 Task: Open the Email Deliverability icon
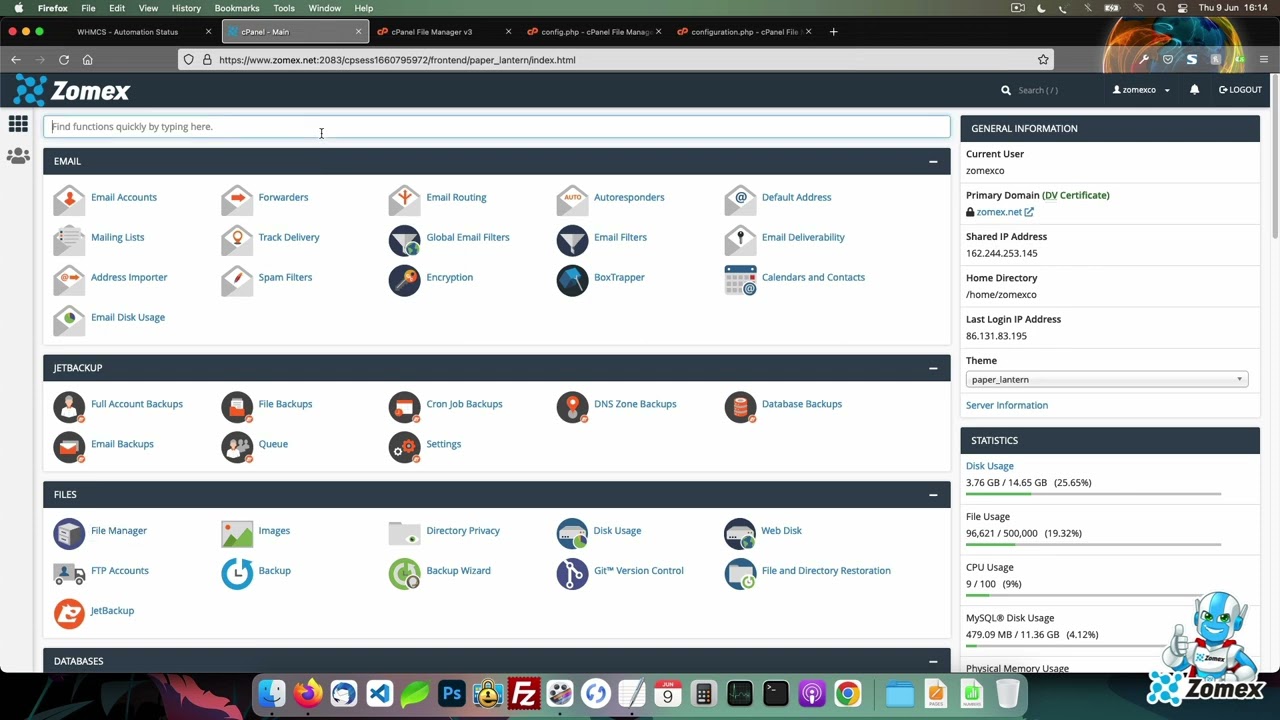click(741, 239)
